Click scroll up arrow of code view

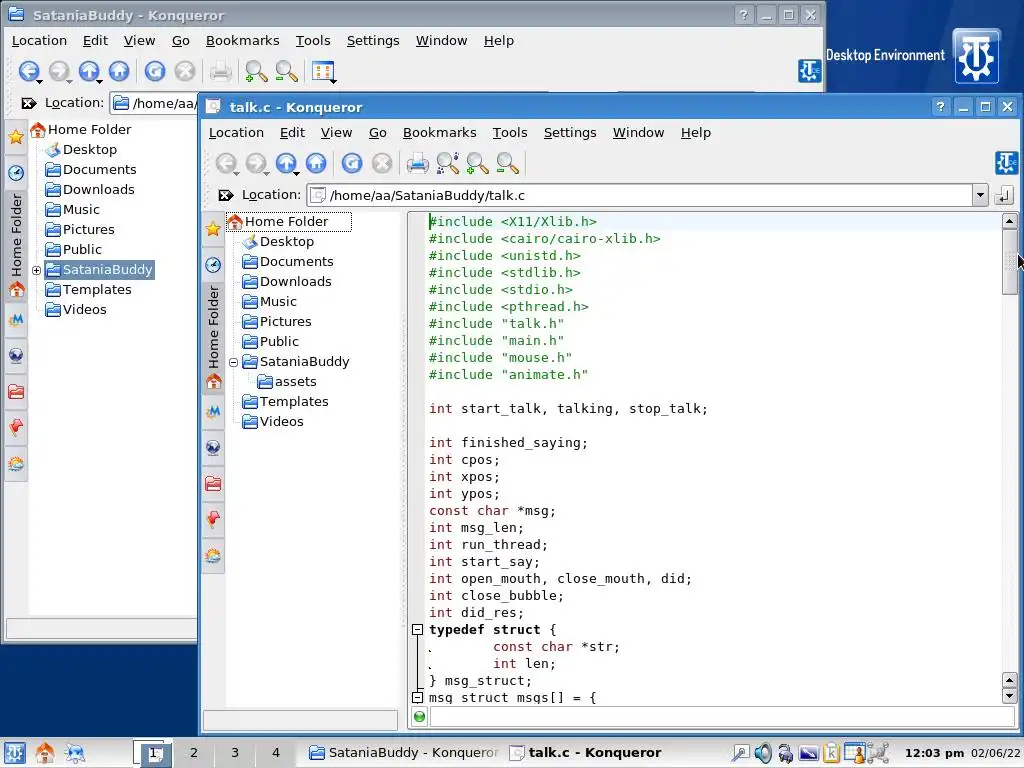[x=1009, y=221]
